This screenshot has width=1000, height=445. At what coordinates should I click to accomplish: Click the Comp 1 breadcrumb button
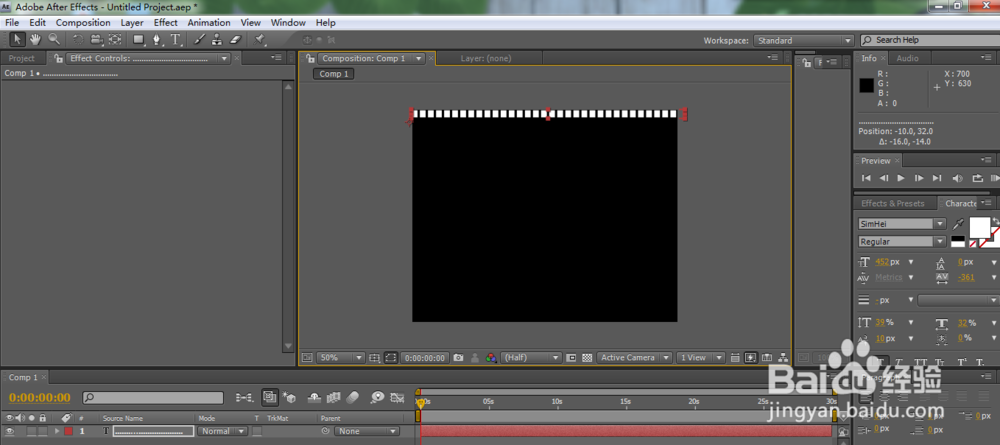(x=334, y=74)
